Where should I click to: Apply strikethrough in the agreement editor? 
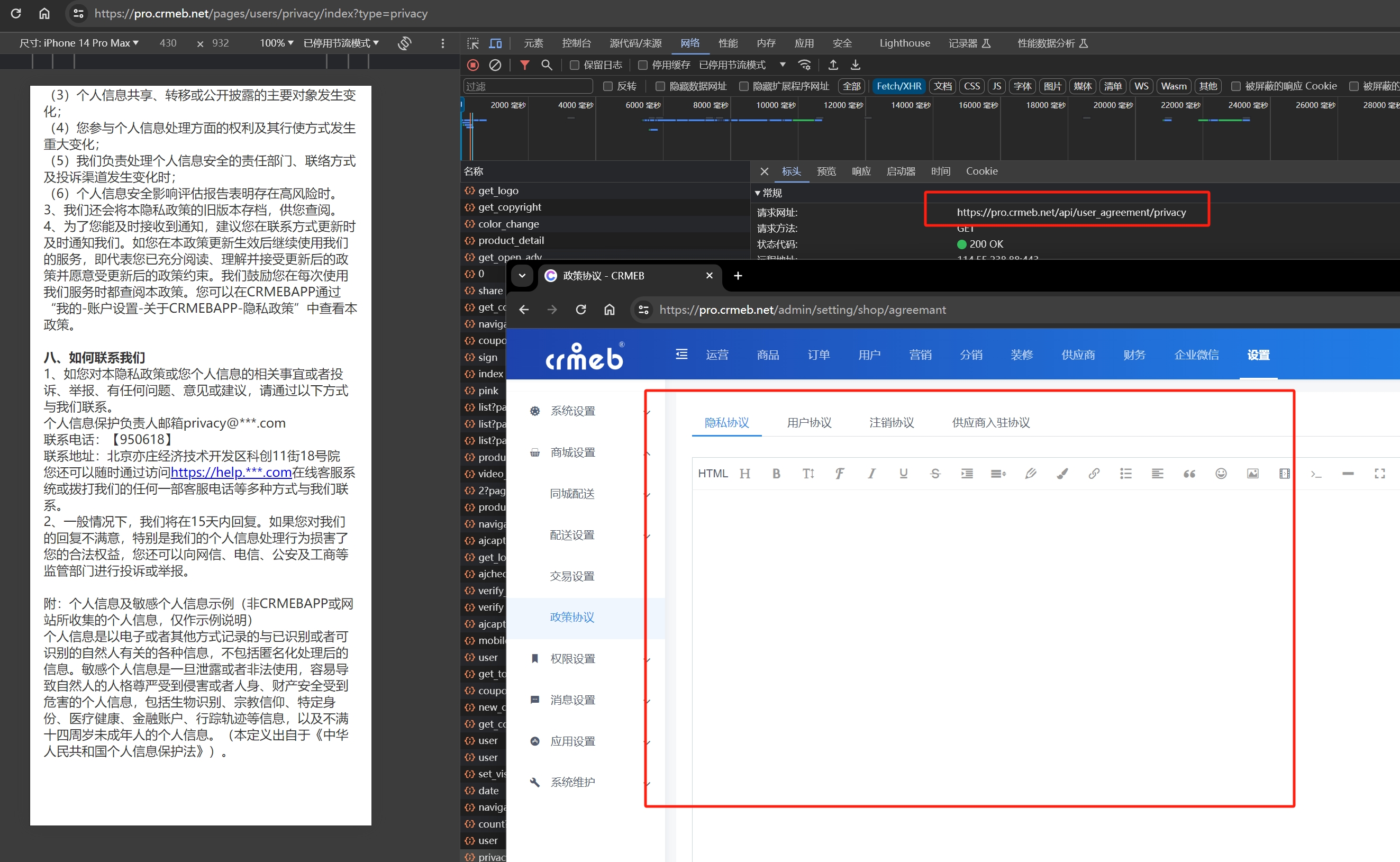[x=935, y=473]
